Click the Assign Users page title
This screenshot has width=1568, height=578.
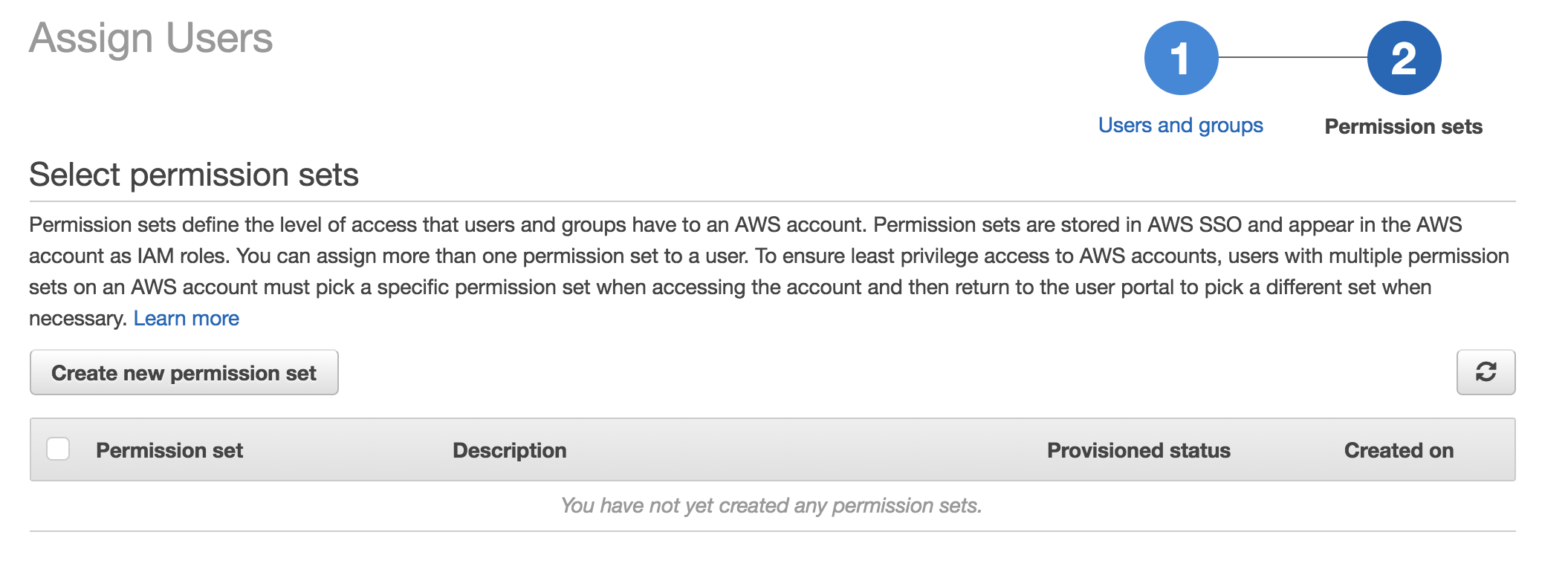pos(151,38)
